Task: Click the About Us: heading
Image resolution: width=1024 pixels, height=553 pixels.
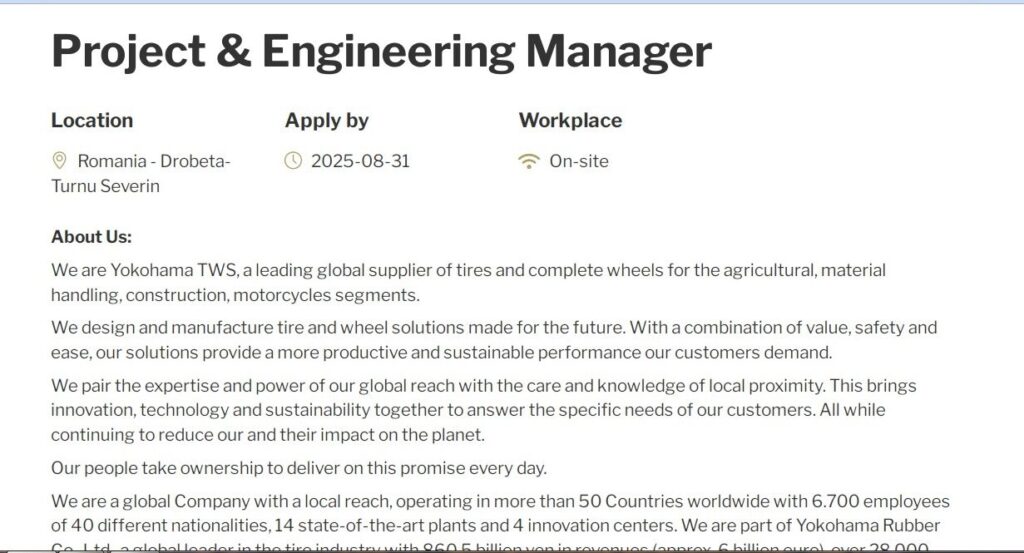Action: pos(91,237)
